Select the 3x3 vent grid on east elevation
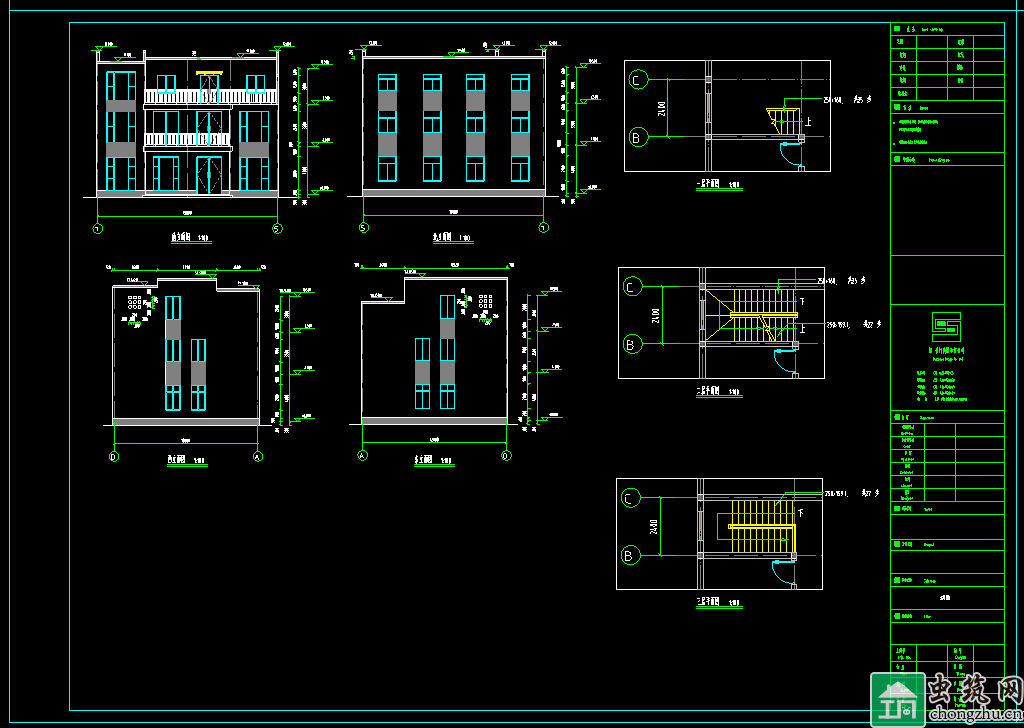The height and width of the screenshot is (728, 1024). (x=485, y=301)
